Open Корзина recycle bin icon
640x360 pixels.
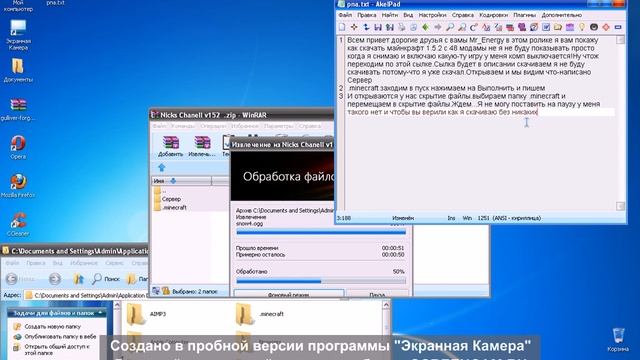(x=618, y=340)
